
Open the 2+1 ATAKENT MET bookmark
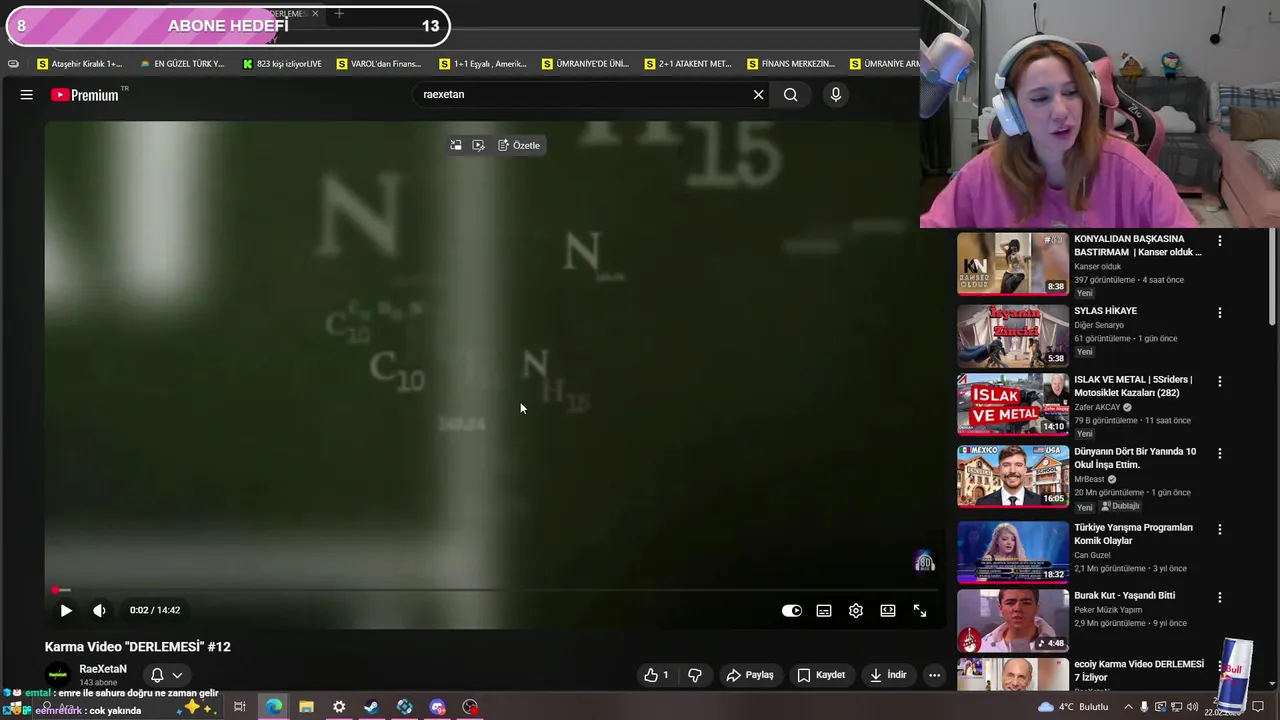tap(688, 64)
